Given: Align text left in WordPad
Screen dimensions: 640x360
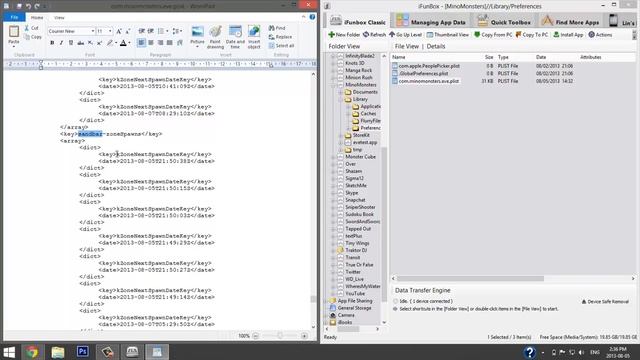Looking at the screenshot, I should click(x=141, y=43).
